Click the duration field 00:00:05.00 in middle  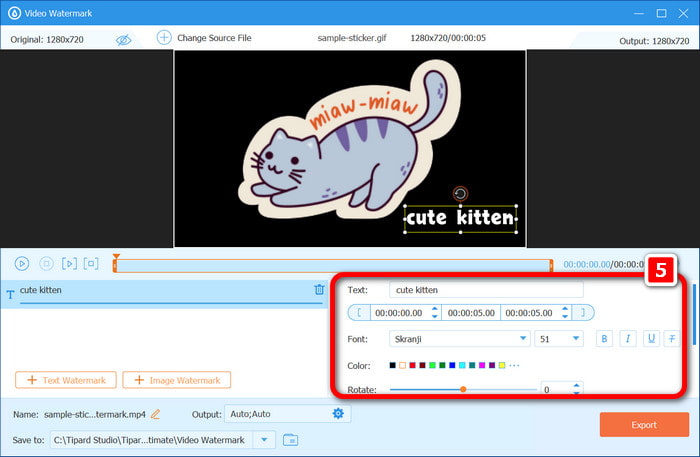[x=471, y=313]
